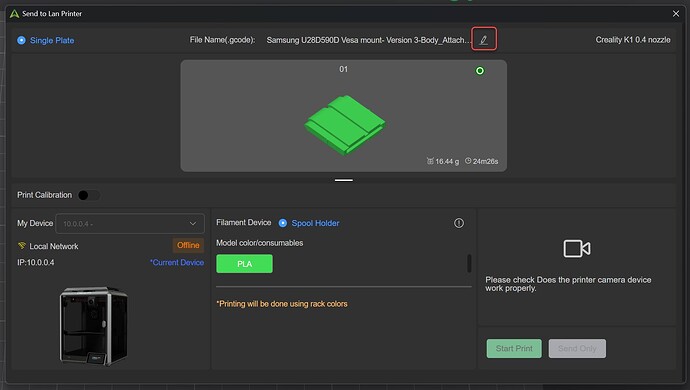Click the Creality K1 printer image
The width and height of the screenshot is (690, 390).
pyautogui.click(x=94, y=326)
